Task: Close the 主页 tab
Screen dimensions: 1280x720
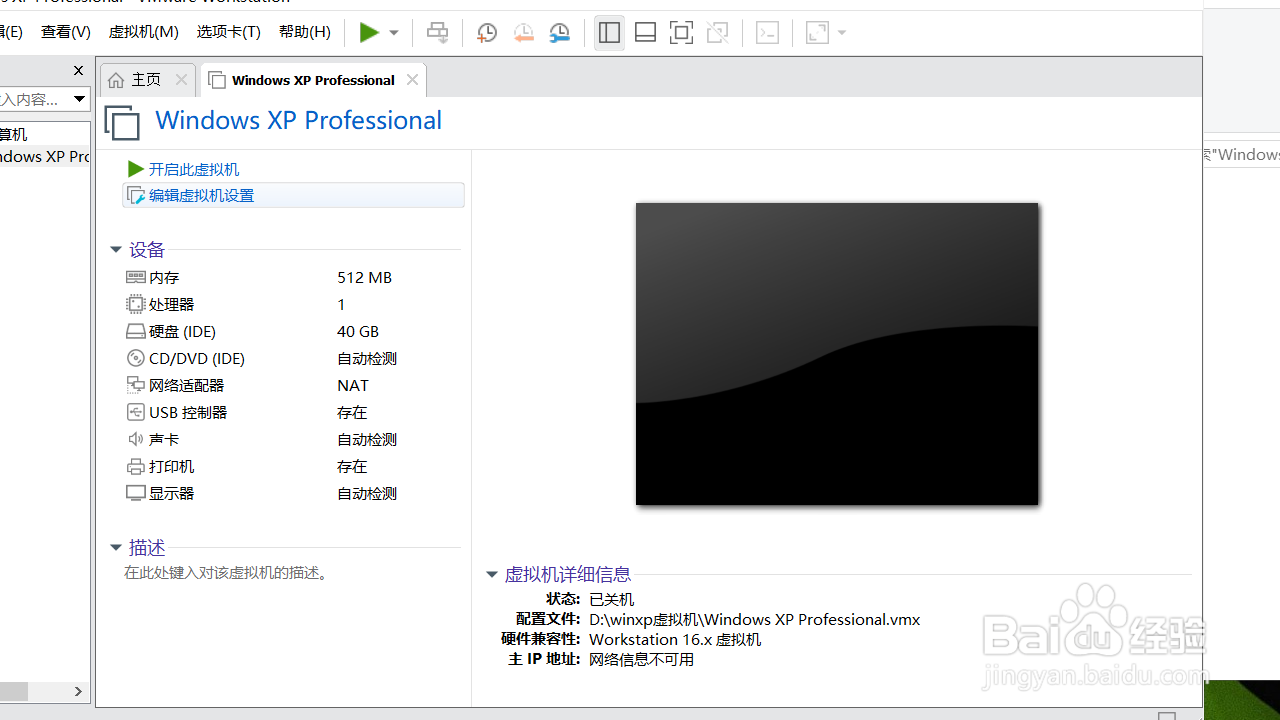Action: pyautogui.click(x=181, y=80)
